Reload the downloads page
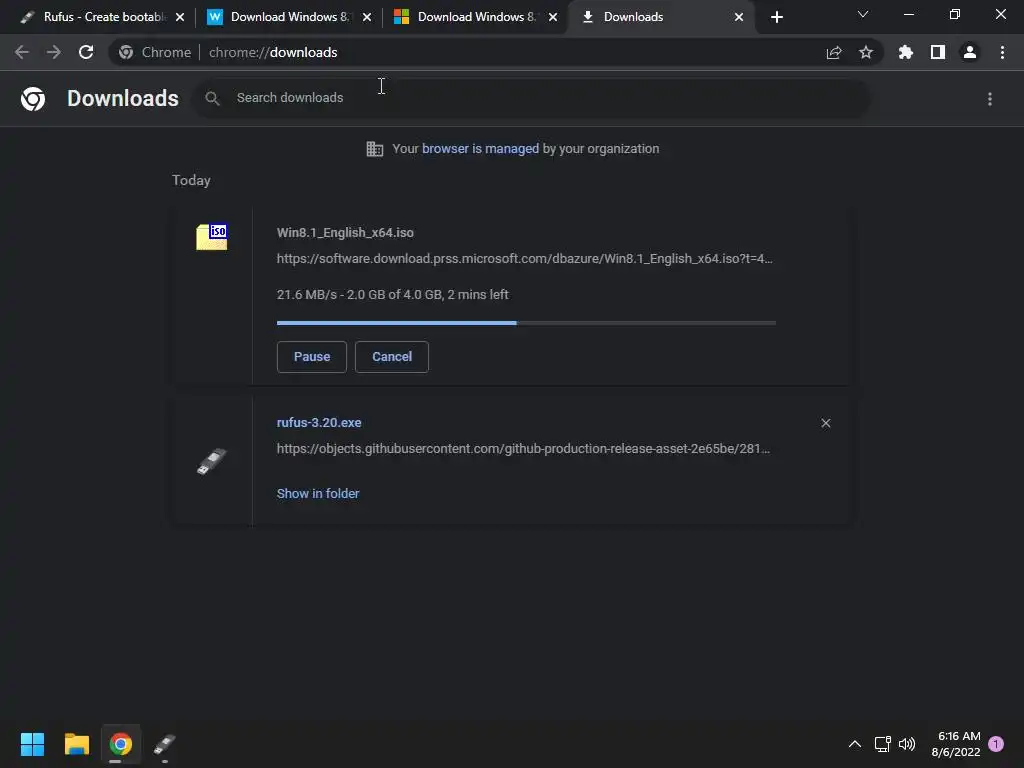 (x=86, y=52)
